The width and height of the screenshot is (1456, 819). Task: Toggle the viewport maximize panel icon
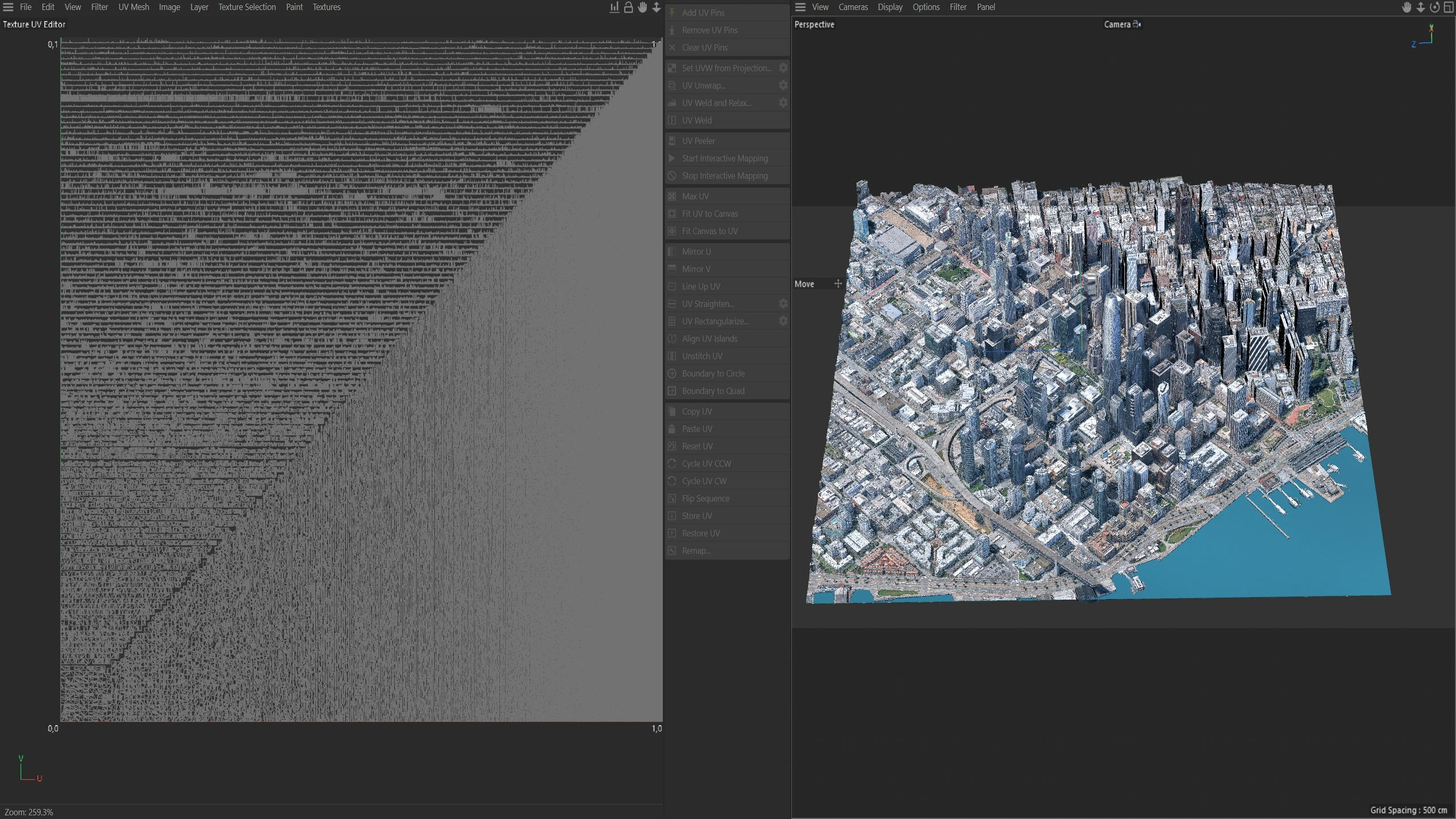click(1449, 7)
